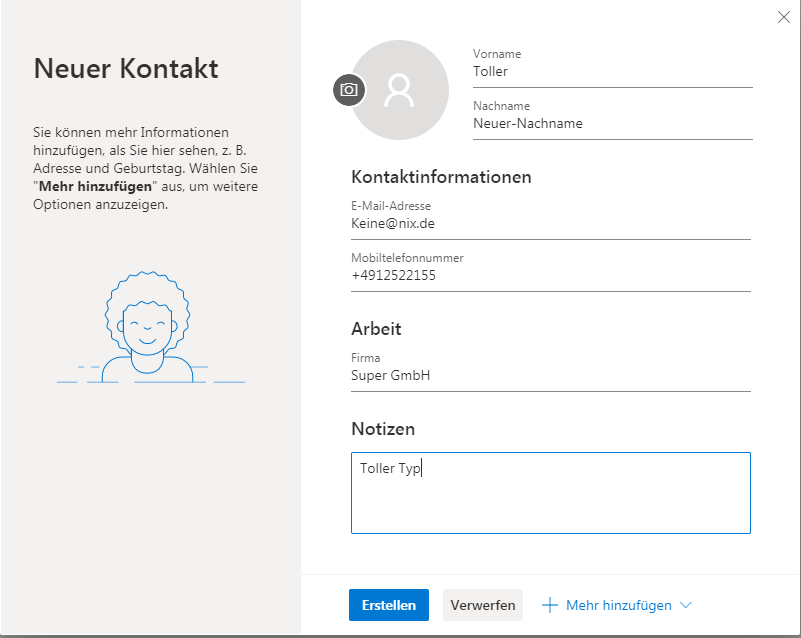This screenshot has height=638, width=801.
Task: Click bold Mehr hinzufügen text in description
Action: tap(96, 187)
